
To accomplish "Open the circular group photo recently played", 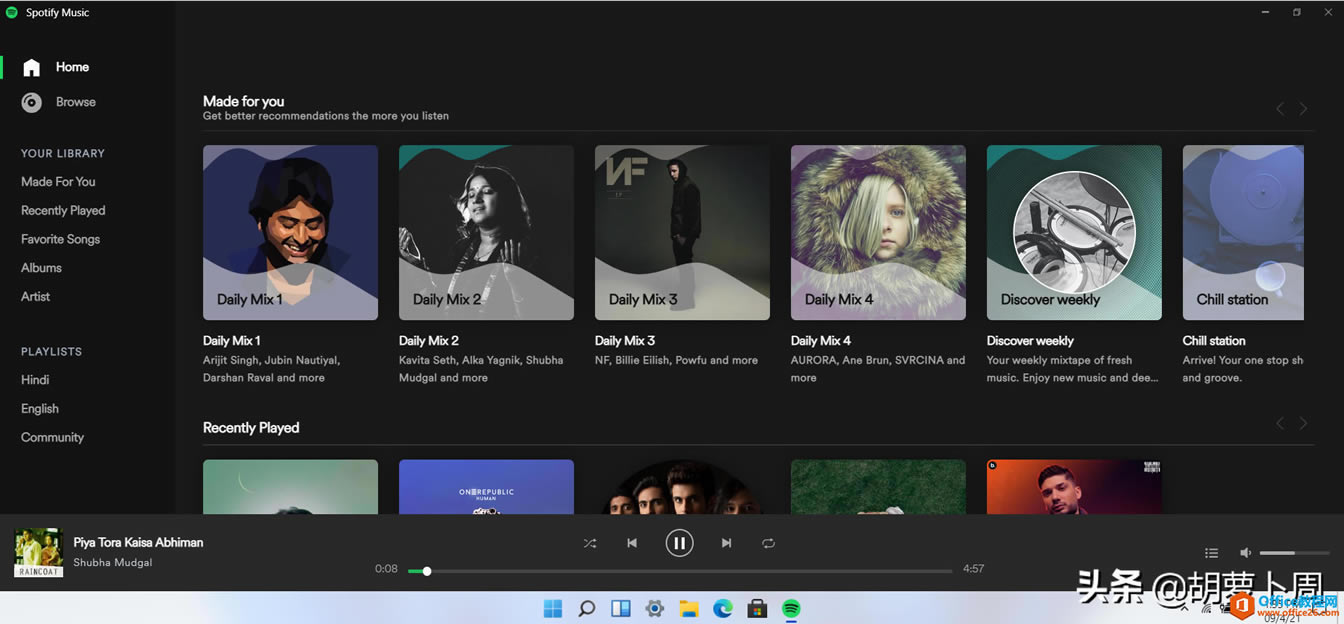I will click(x=682, y=487).
